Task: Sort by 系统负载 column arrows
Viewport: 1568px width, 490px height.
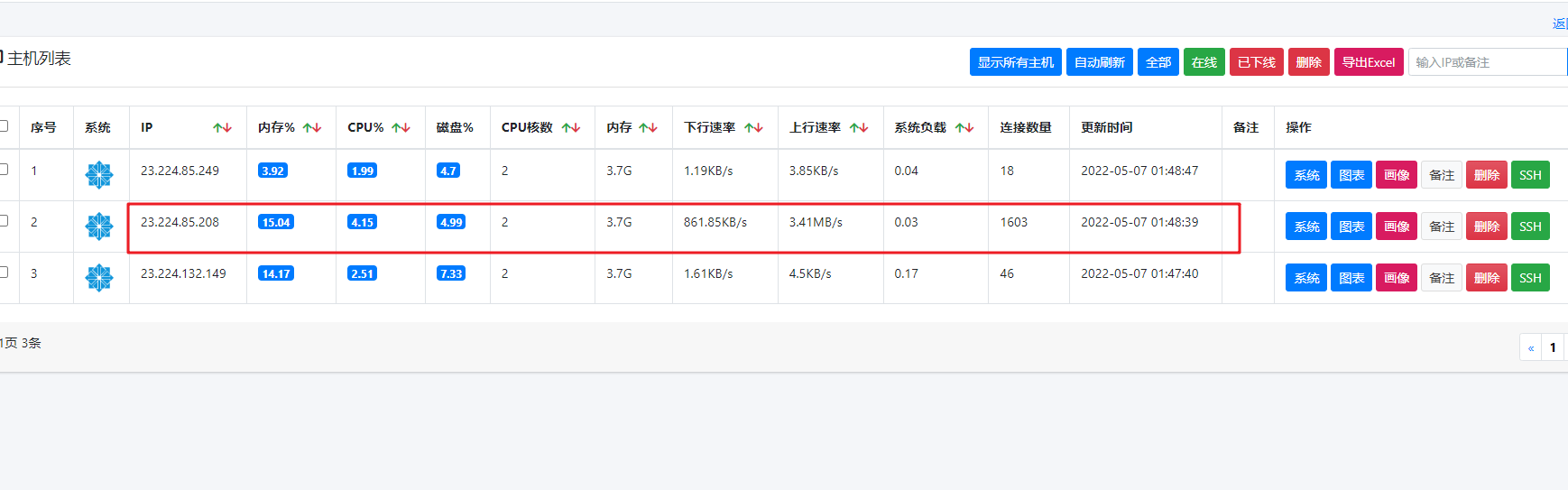Action: click(x=964, y=128)
